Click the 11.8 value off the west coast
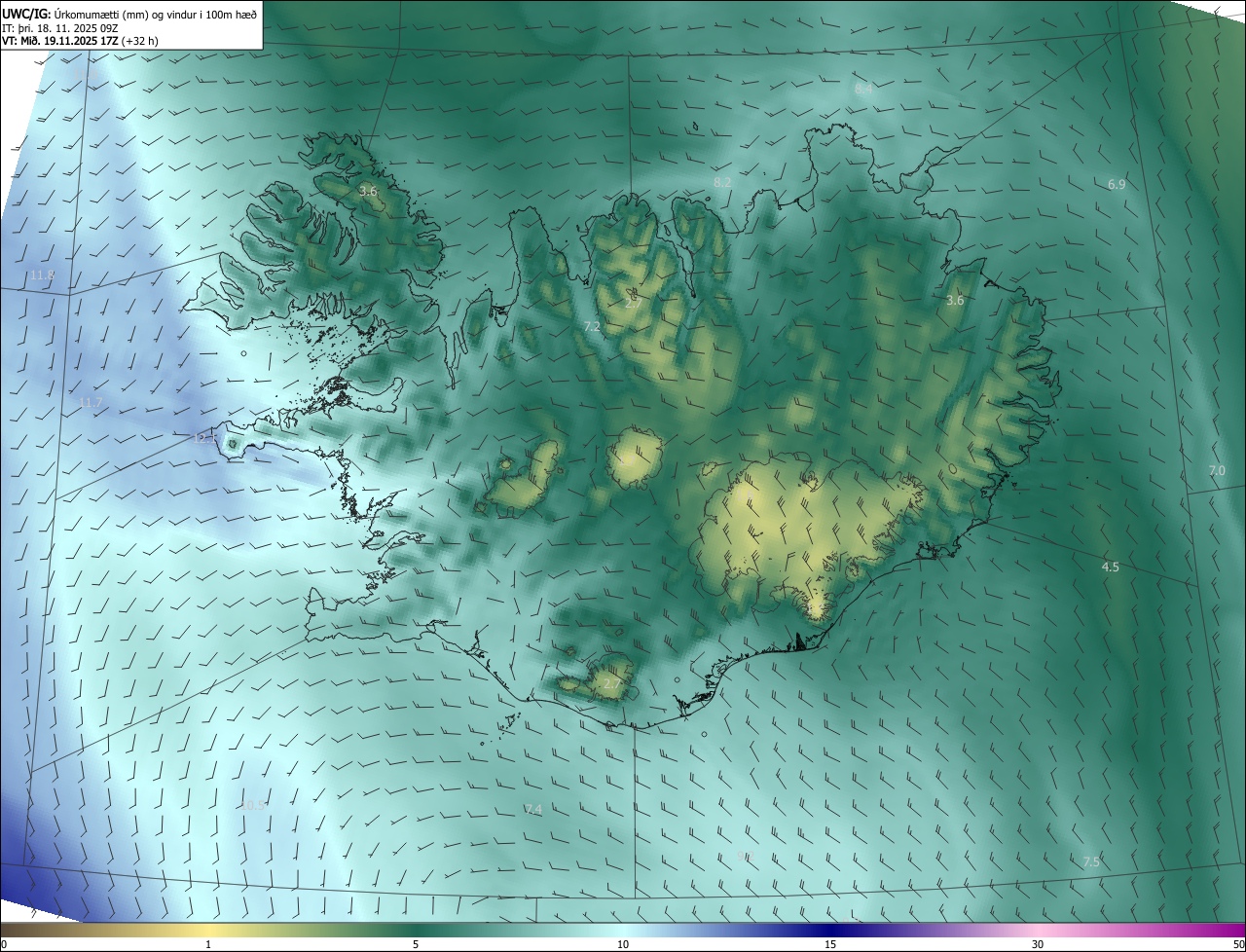Screen dimensions: 1246x952 42,275
